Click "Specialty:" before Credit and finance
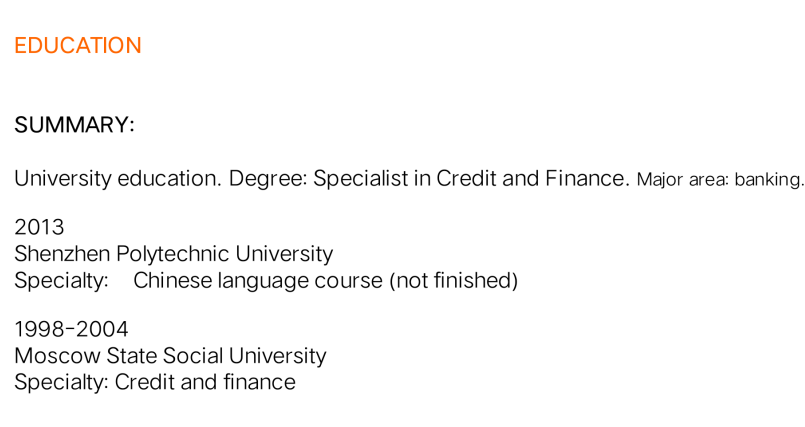 point(61,382)
